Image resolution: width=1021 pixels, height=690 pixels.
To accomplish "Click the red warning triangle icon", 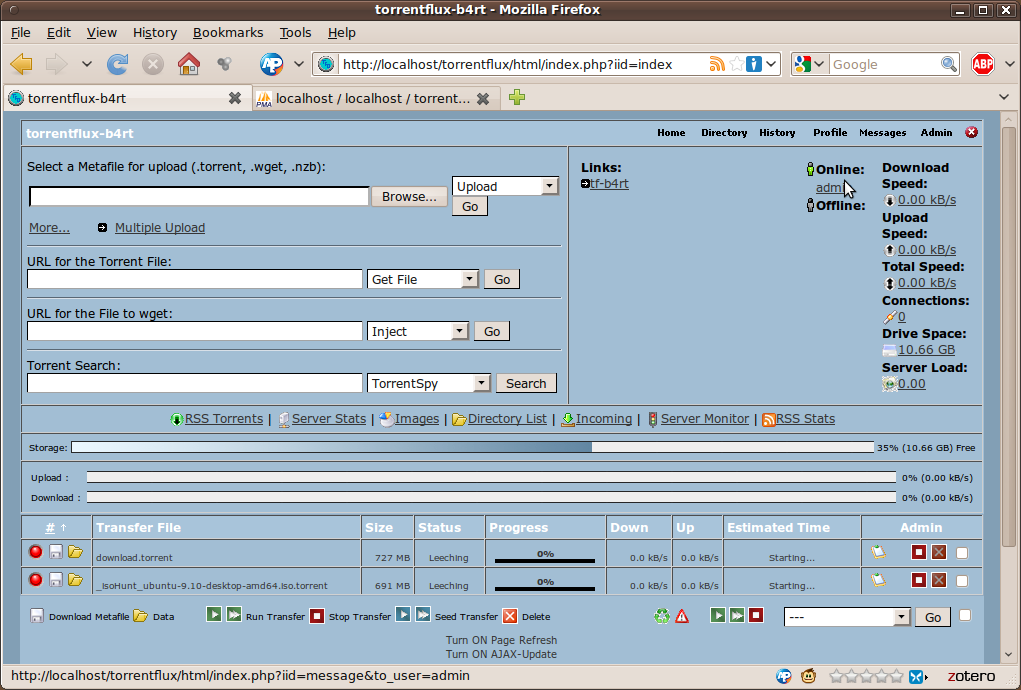I will click(x=682, y=616).
